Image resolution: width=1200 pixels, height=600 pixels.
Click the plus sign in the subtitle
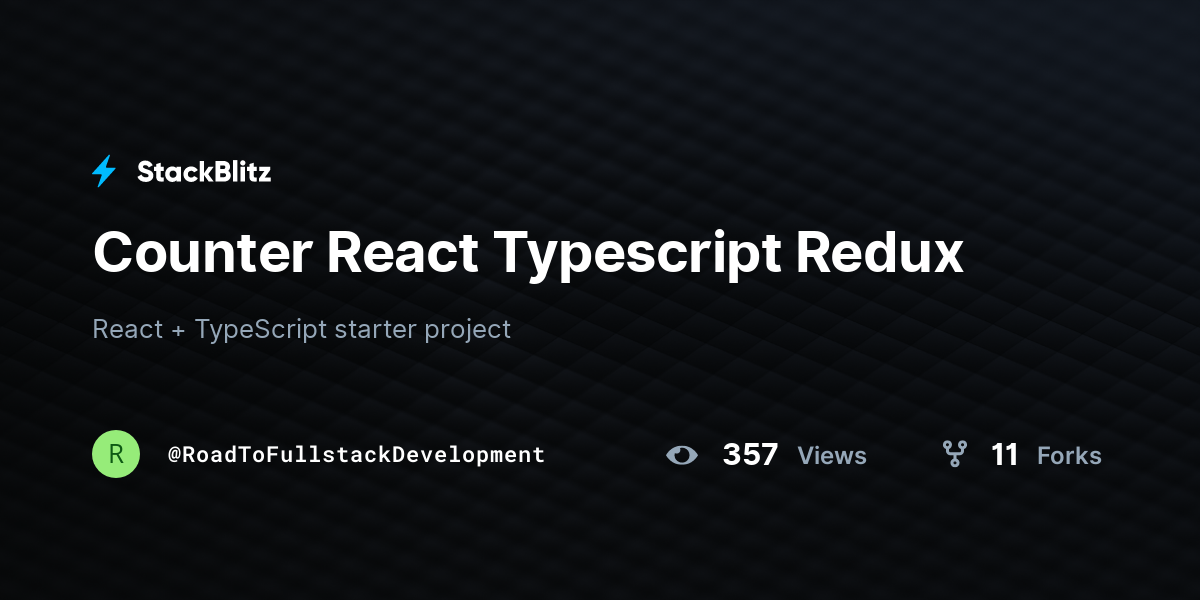[178, 330]
